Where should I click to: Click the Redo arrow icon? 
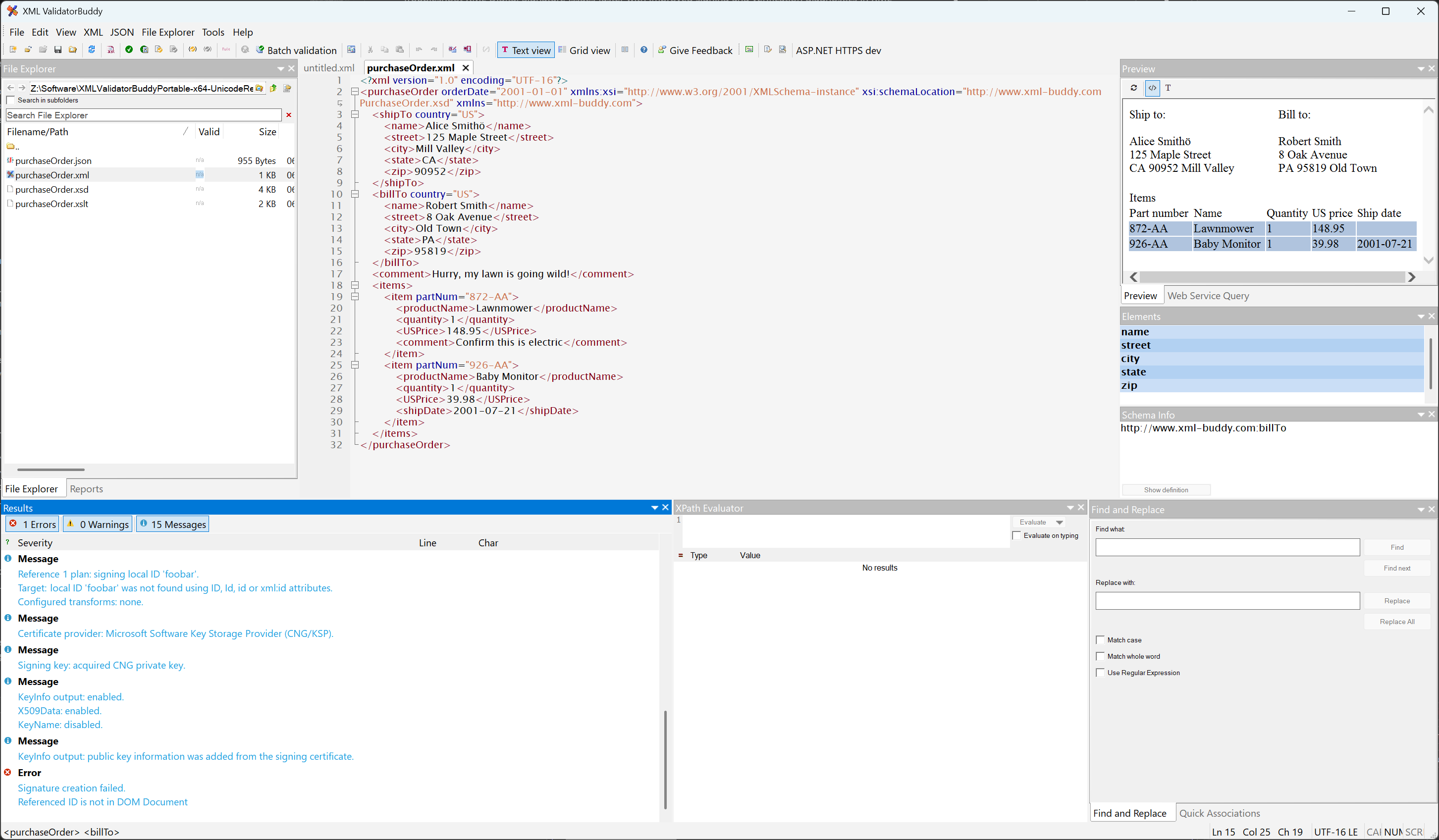(434, 50)
